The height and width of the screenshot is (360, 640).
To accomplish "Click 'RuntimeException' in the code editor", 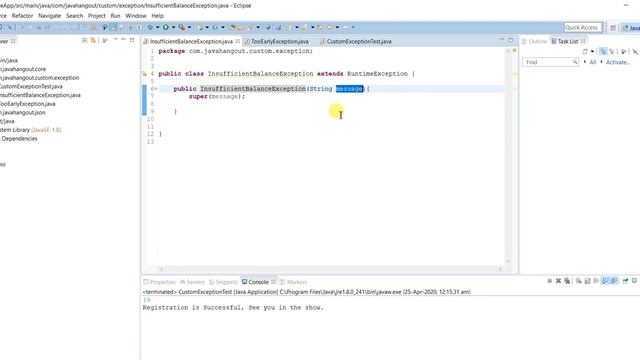I will point(377,73).
